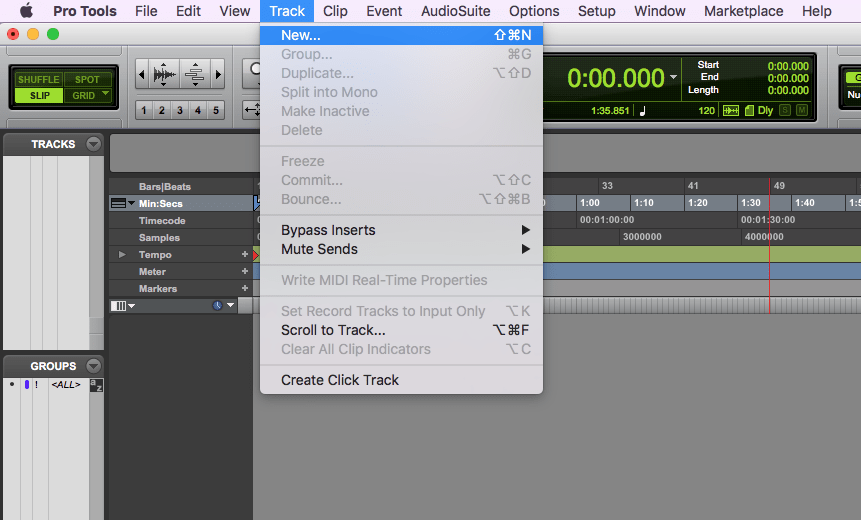Open the Marketplace menu

coord(743,11)
